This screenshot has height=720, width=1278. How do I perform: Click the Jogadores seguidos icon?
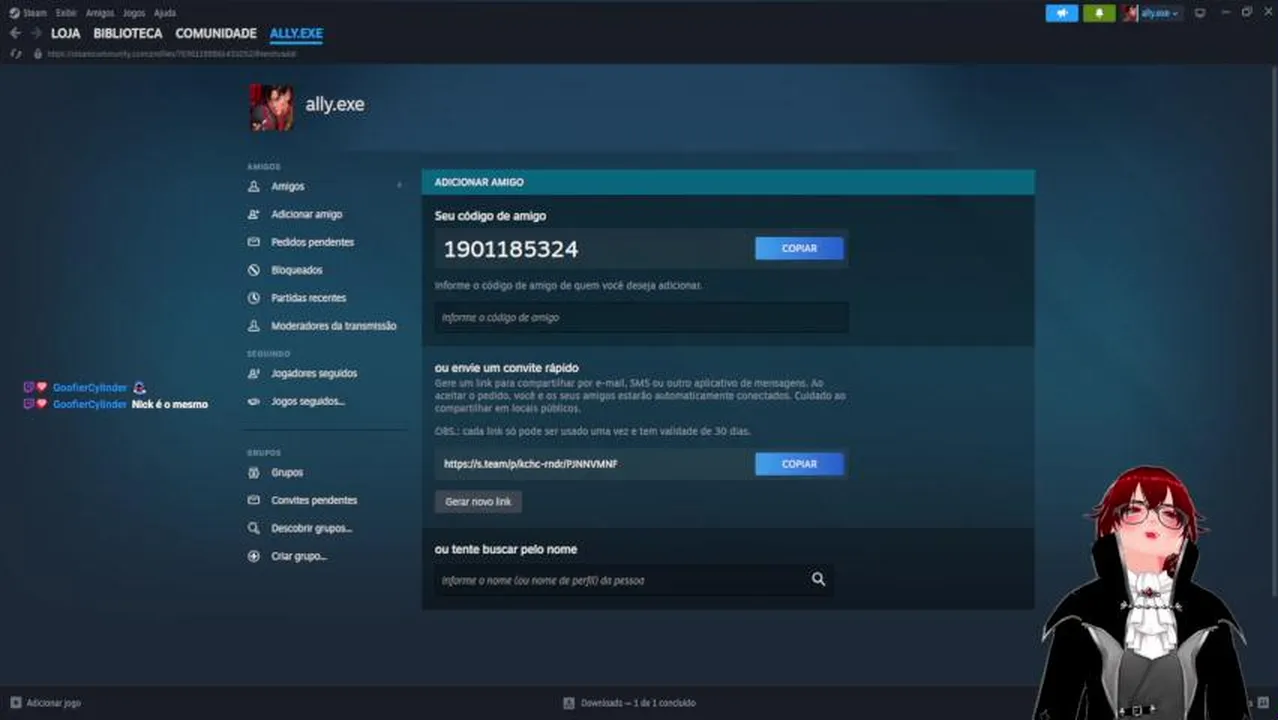(x=253, y=374)
